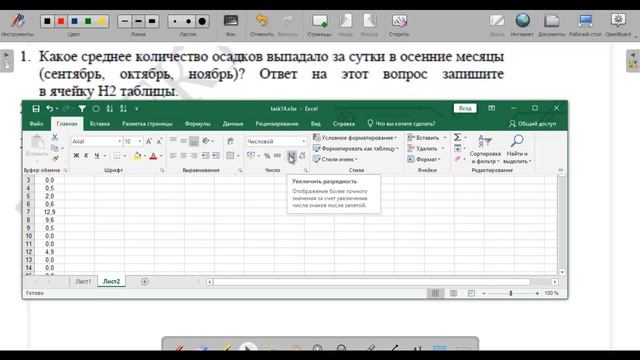Click the fill color bucket icon
640x360 pixels.
click(x=138, y=156)
